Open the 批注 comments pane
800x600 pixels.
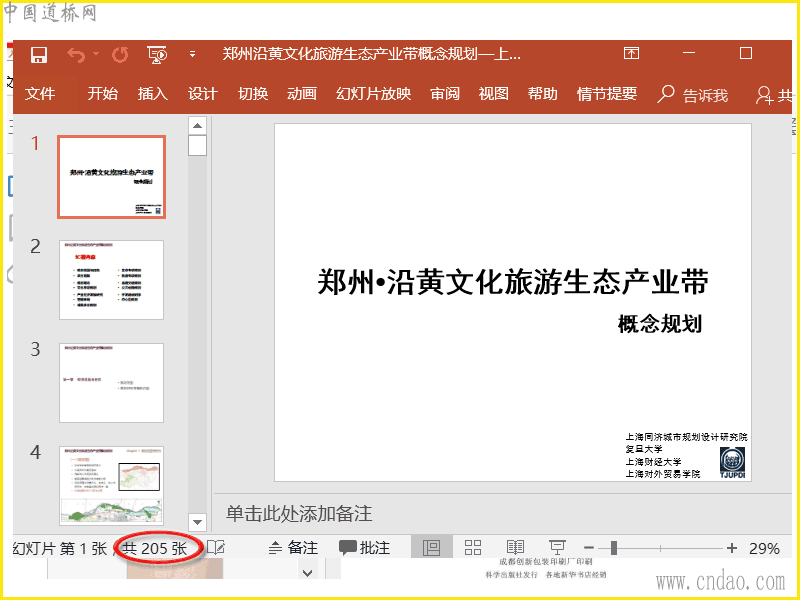[x=364, y=548]
